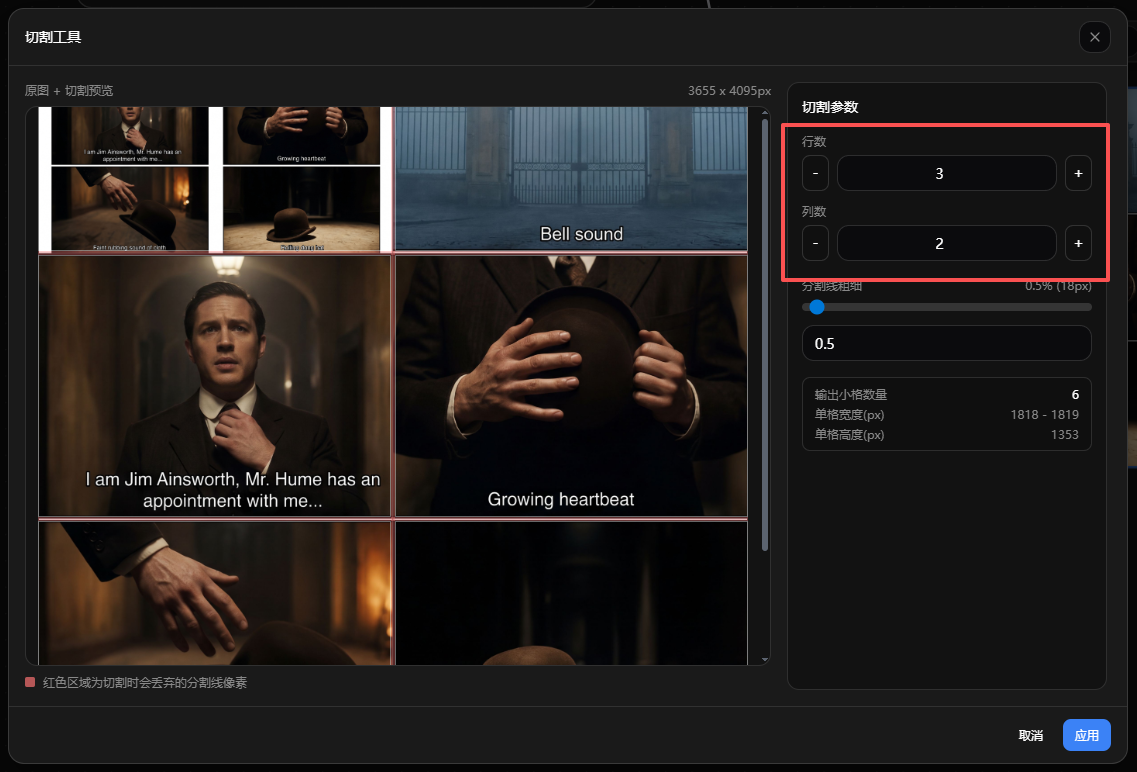This screenshot has height=772, width=1137.
Task: Click the bottom-right dark hat preview cell
Action: (571, 592)
